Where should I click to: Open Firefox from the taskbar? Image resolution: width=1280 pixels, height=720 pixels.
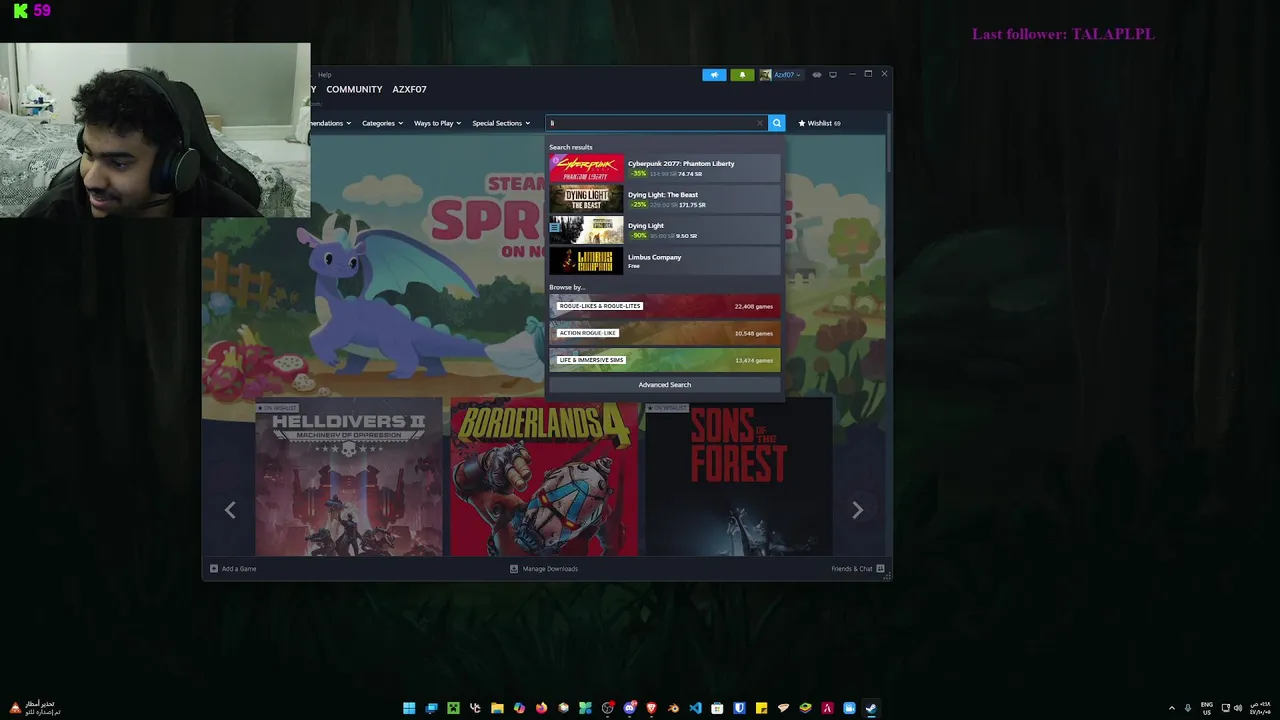541,708
